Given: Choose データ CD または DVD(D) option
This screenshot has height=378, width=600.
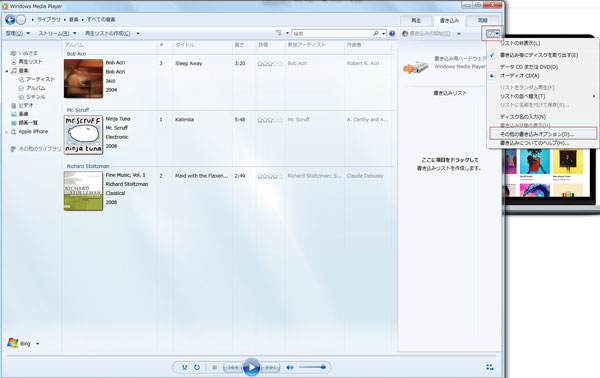Looking at the screenshot, I should [529, 67].
